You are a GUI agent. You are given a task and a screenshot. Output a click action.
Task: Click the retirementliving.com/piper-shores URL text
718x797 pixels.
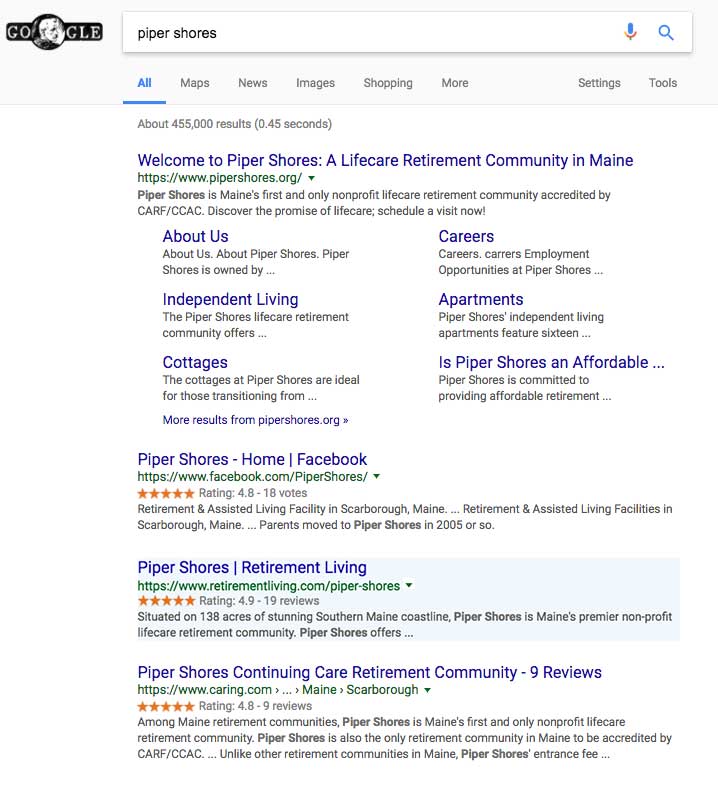tap(269, 586)
